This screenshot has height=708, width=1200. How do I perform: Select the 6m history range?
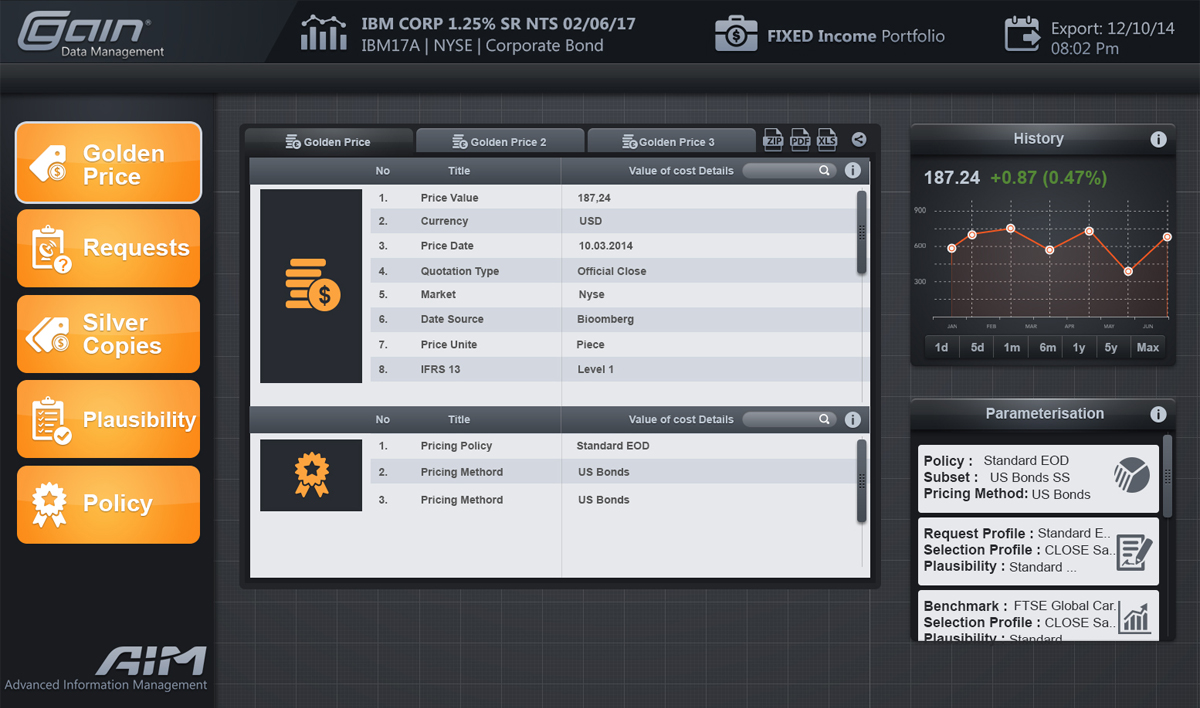(x=1047, y=347)
